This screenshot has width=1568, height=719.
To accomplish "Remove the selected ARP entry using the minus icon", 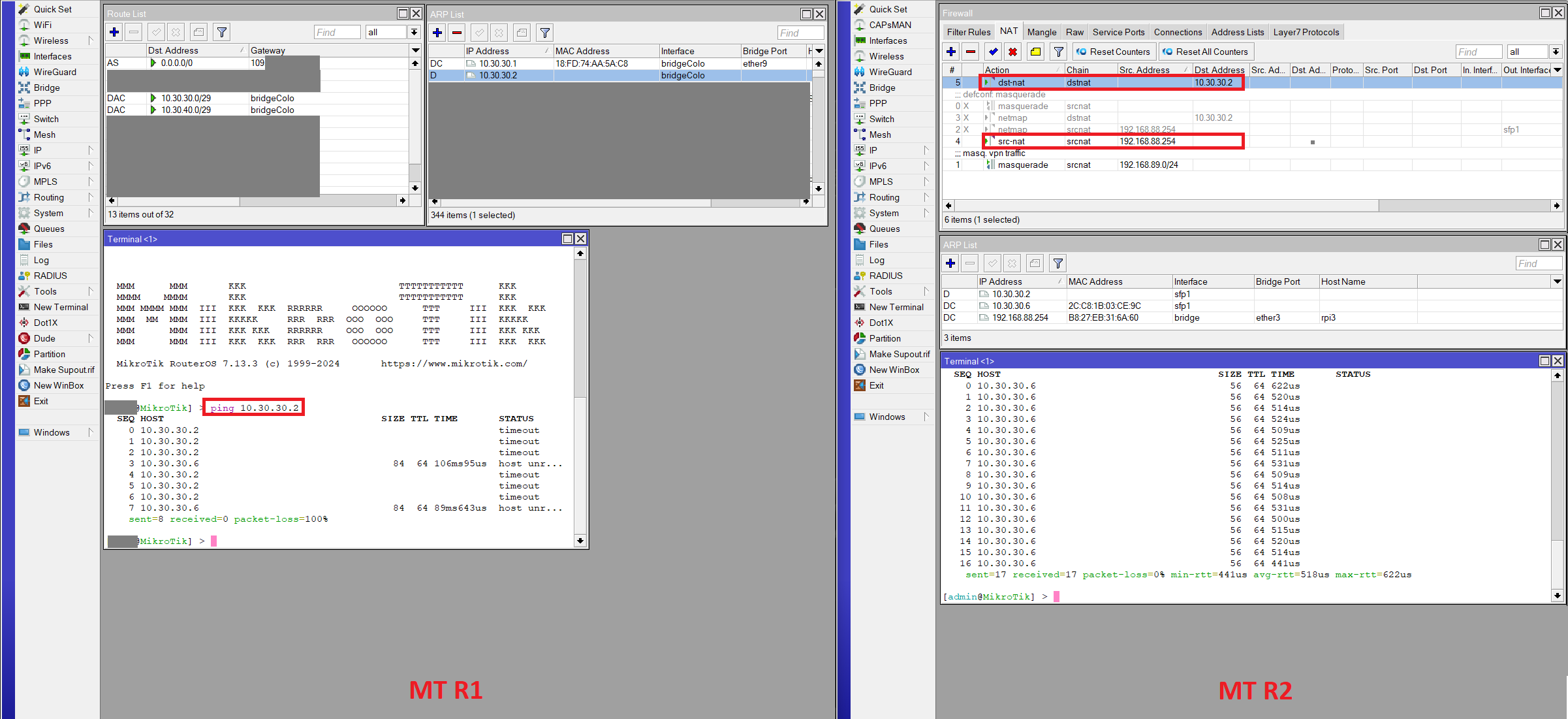I will (457, 32).
